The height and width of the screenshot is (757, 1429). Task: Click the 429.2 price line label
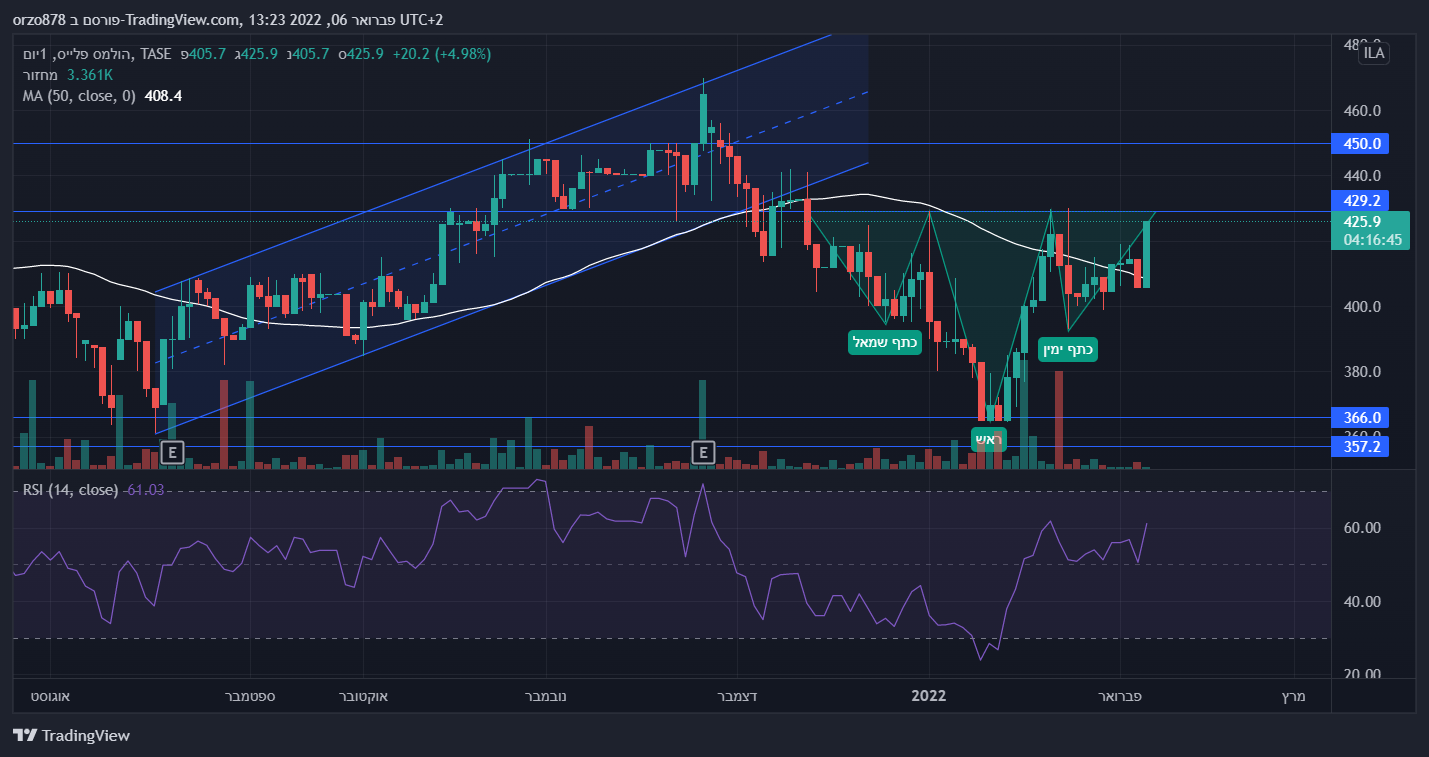click(1362, 201)
